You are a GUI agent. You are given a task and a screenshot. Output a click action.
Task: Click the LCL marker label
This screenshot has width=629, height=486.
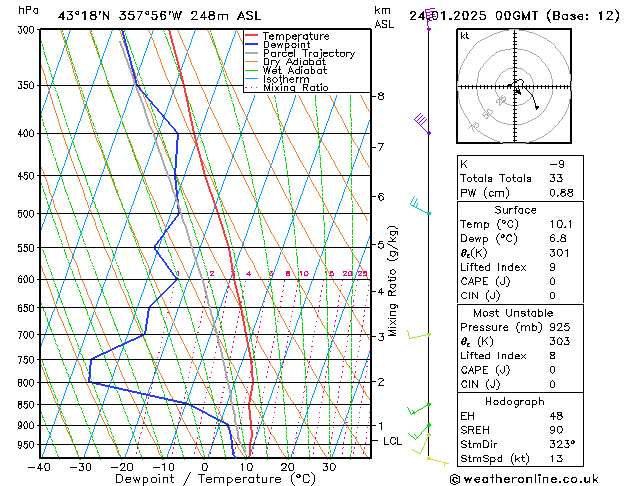[392, 441]
